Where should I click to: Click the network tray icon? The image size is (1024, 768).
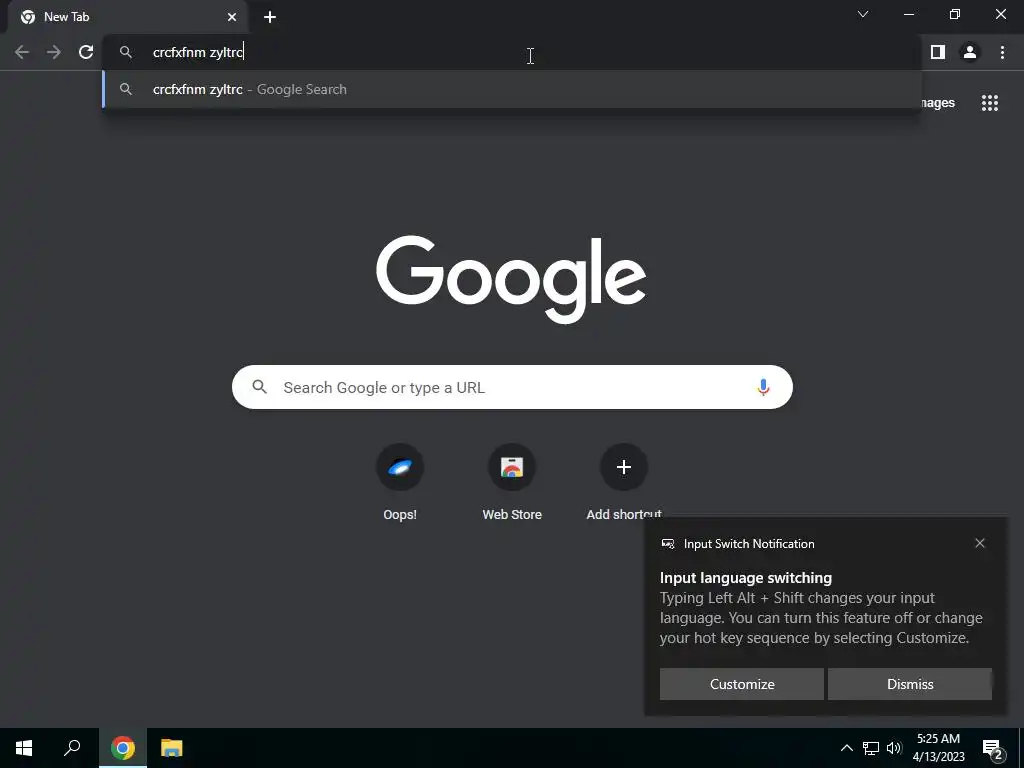pyautogui.click(x=871, y=748)
